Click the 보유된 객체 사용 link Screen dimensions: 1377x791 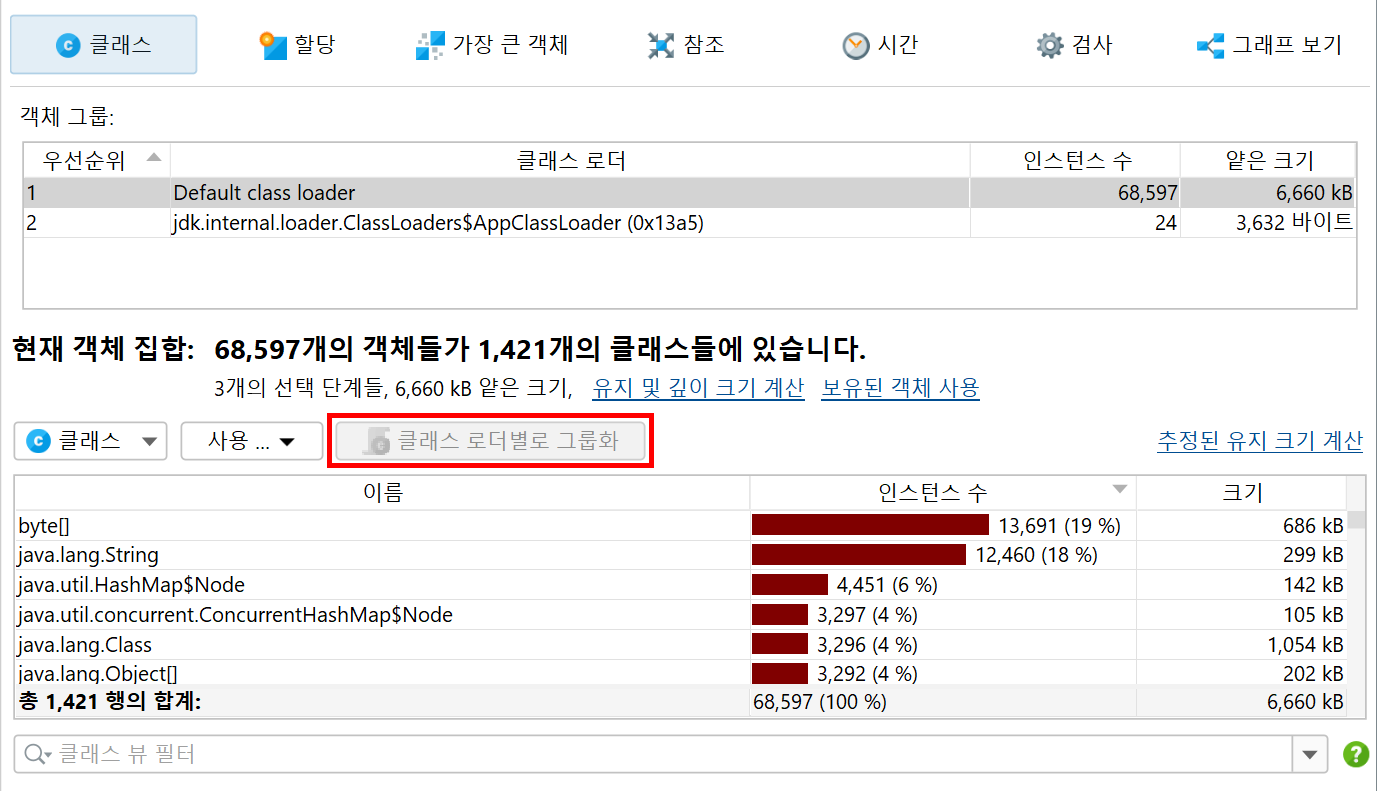click(900, 388)
